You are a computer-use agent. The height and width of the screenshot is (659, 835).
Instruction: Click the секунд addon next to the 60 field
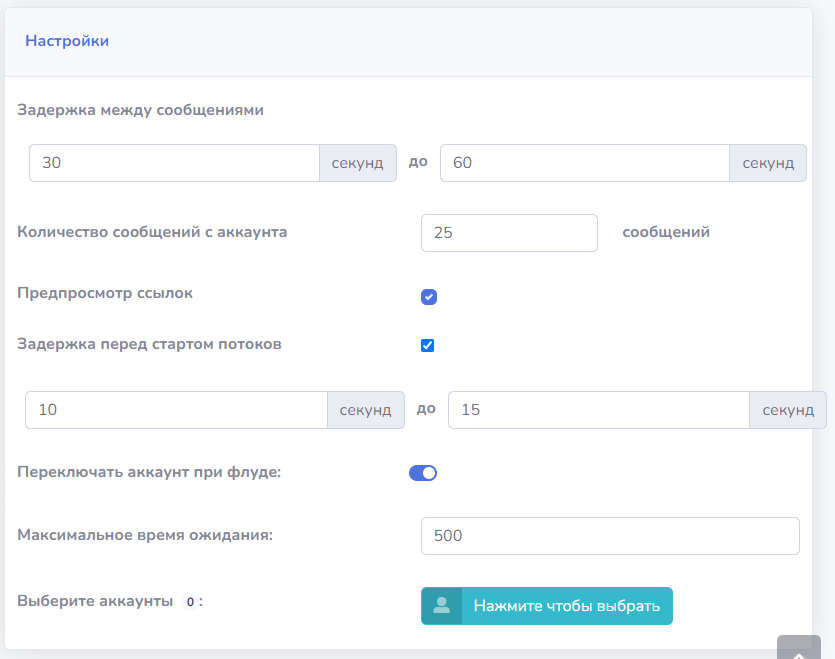point(768,163)
